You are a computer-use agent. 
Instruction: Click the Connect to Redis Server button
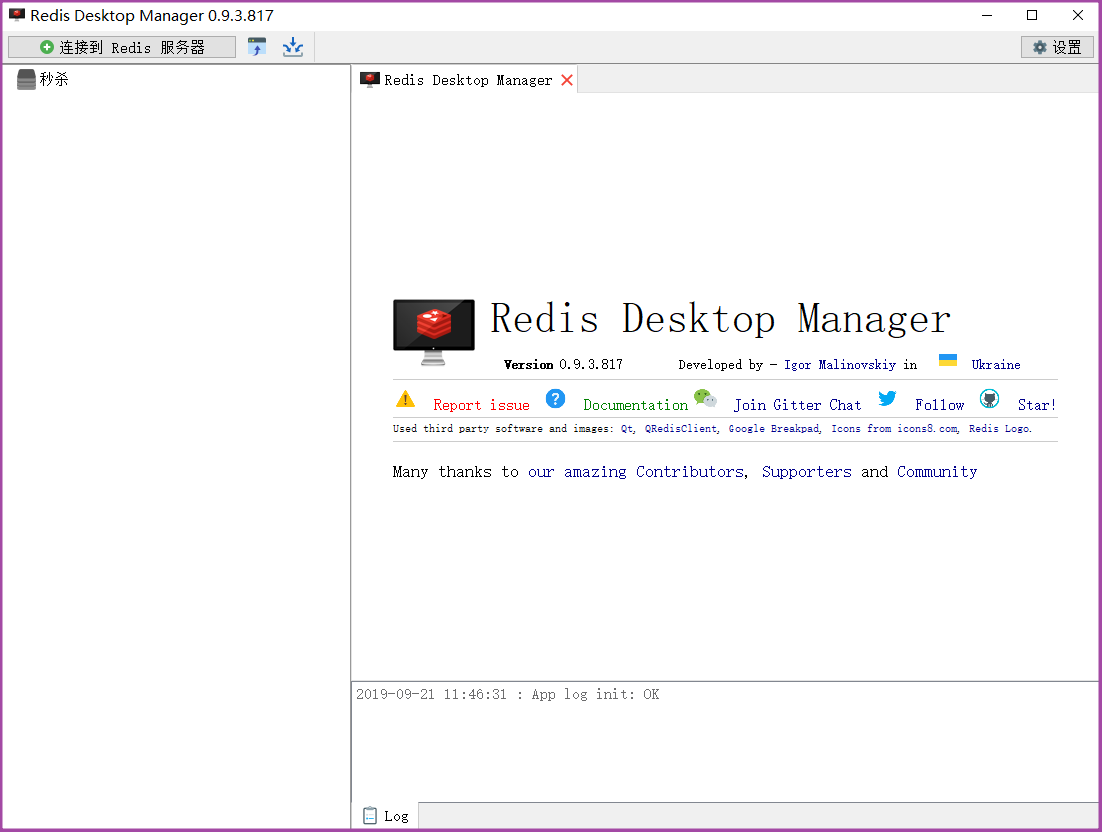coord(122,47)
